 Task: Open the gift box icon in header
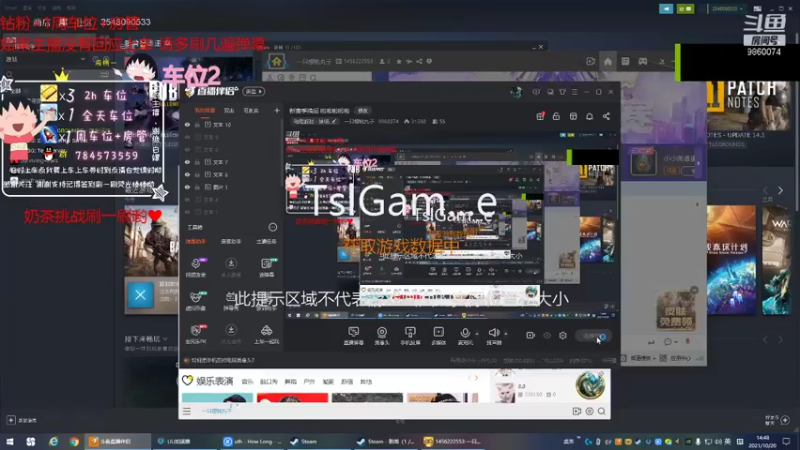pos(540,116)
